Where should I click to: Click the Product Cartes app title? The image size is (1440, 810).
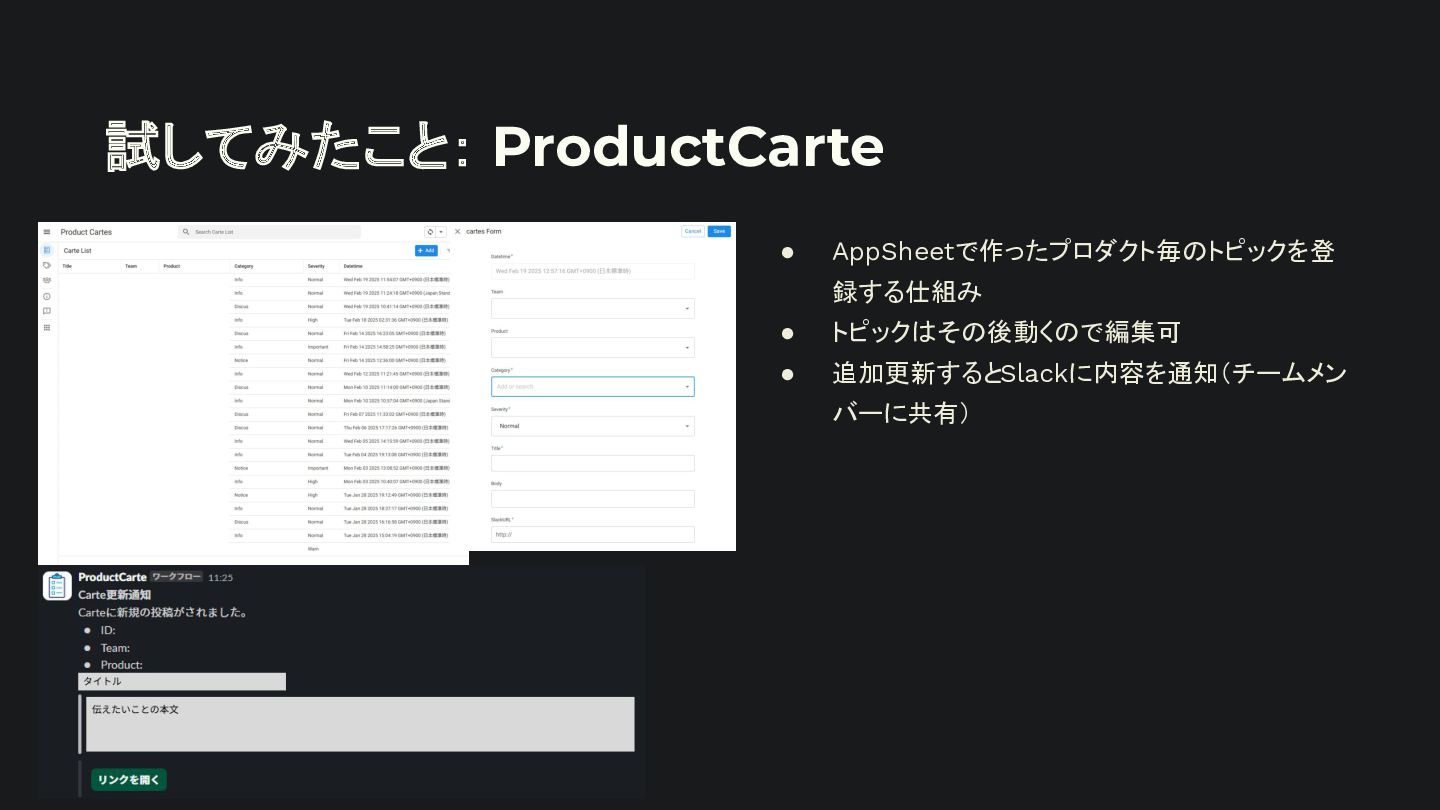click(x=86, y=232)
